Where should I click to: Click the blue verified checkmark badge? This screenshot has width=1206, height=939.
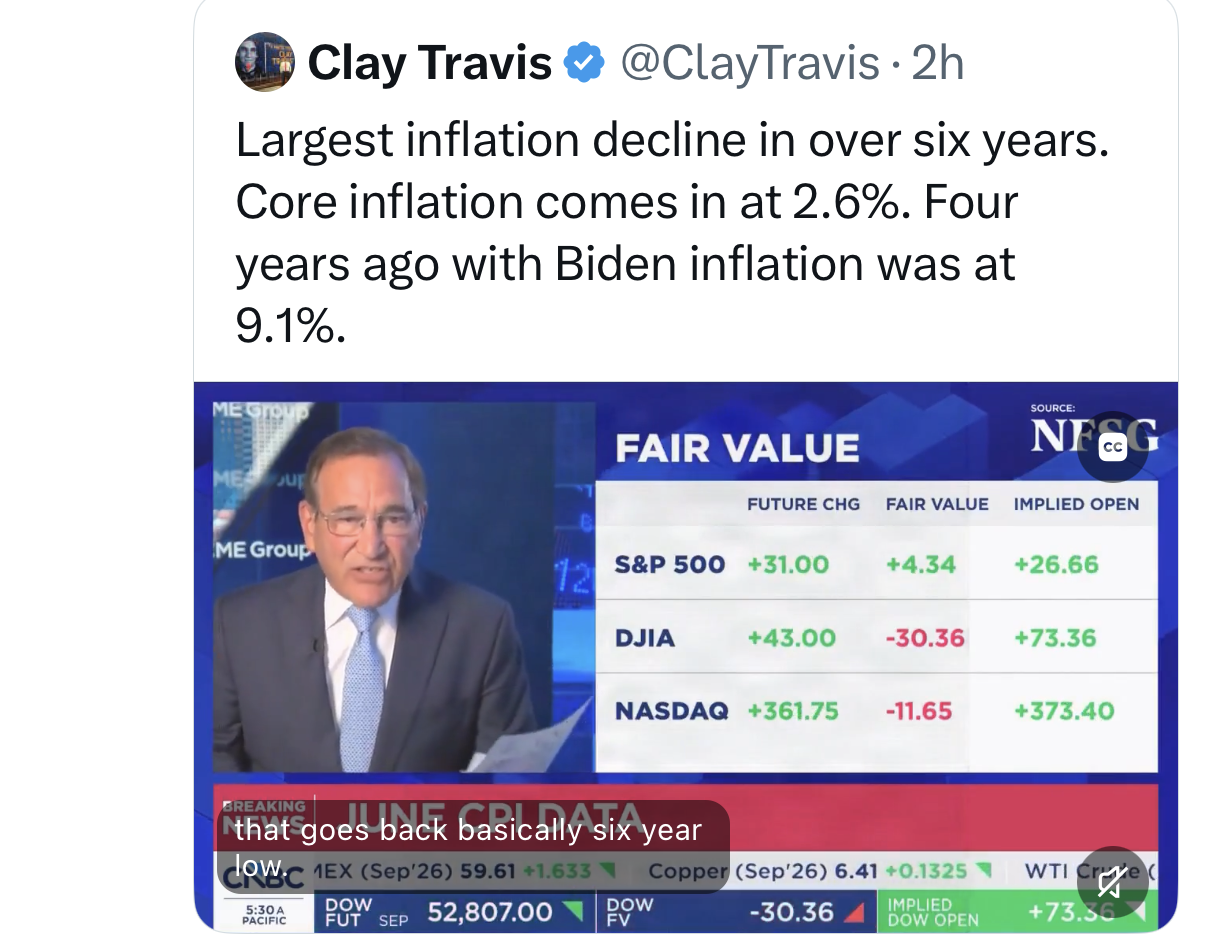(x=584, y=64)
